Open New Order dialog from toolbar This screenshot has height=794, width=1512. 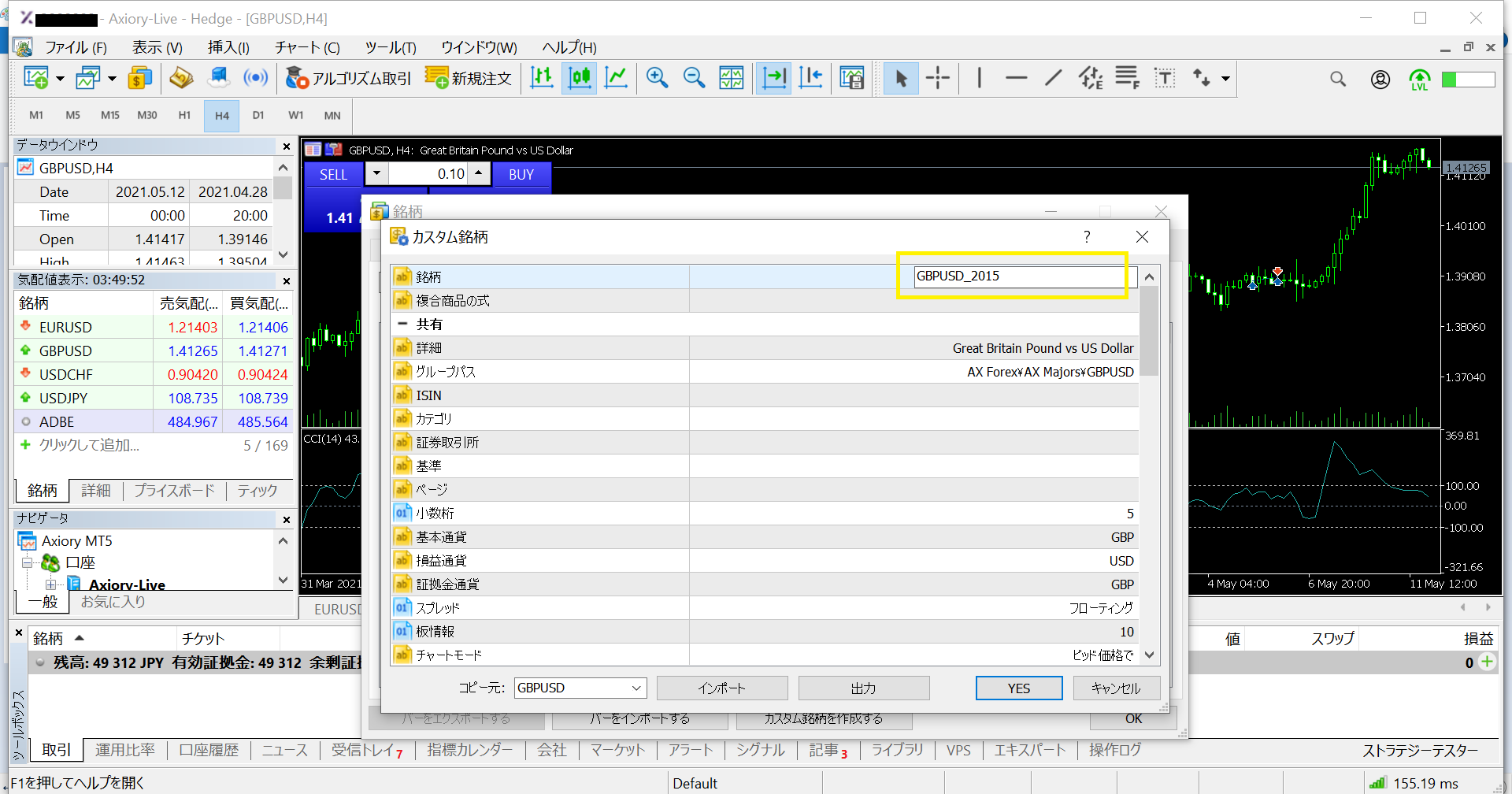point(469,78)
